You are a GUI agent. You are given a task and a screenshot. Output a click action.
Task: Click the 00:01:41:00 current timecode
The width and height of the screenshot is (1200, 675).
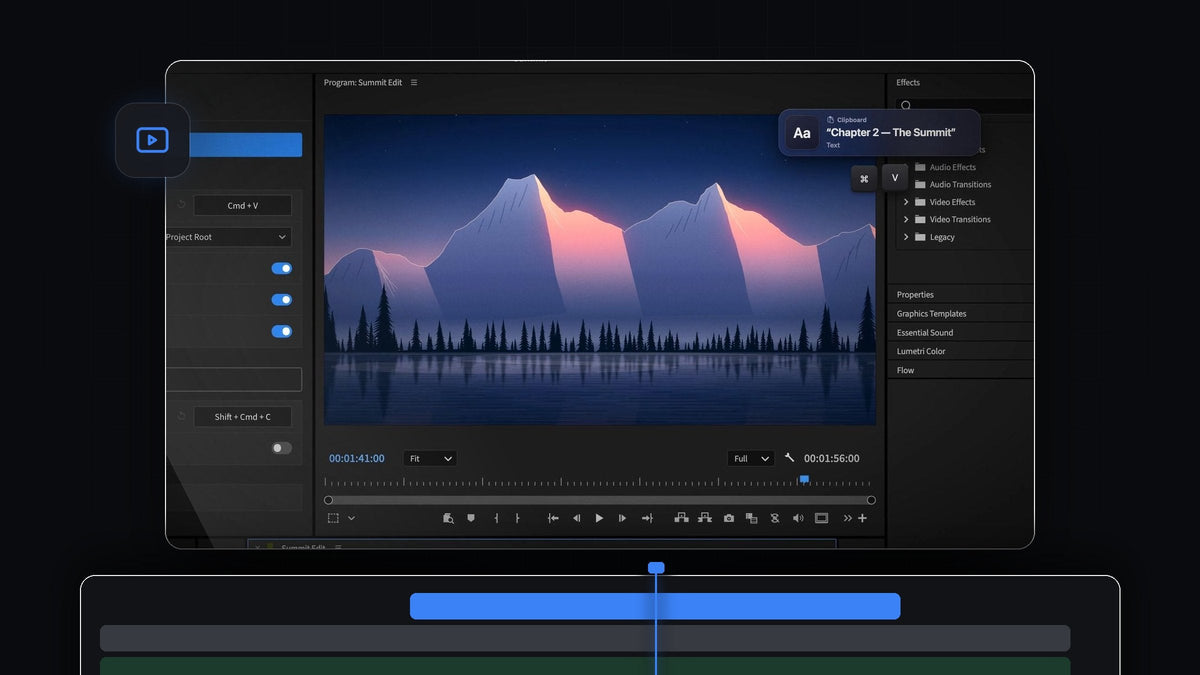[x=357, y=458]
